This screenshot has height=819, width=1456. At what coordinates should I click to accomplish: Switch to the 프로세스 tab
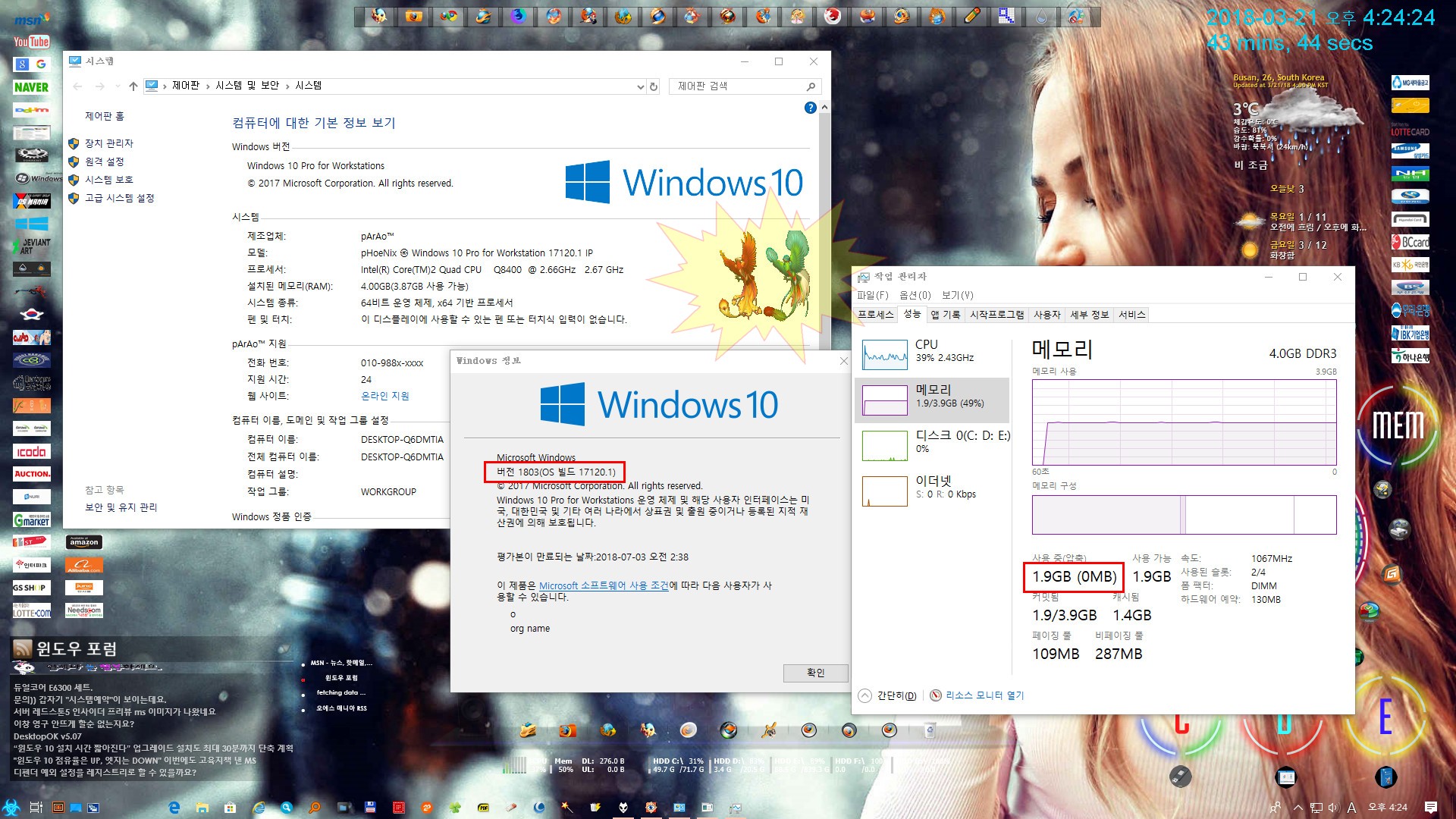point(876,315)
